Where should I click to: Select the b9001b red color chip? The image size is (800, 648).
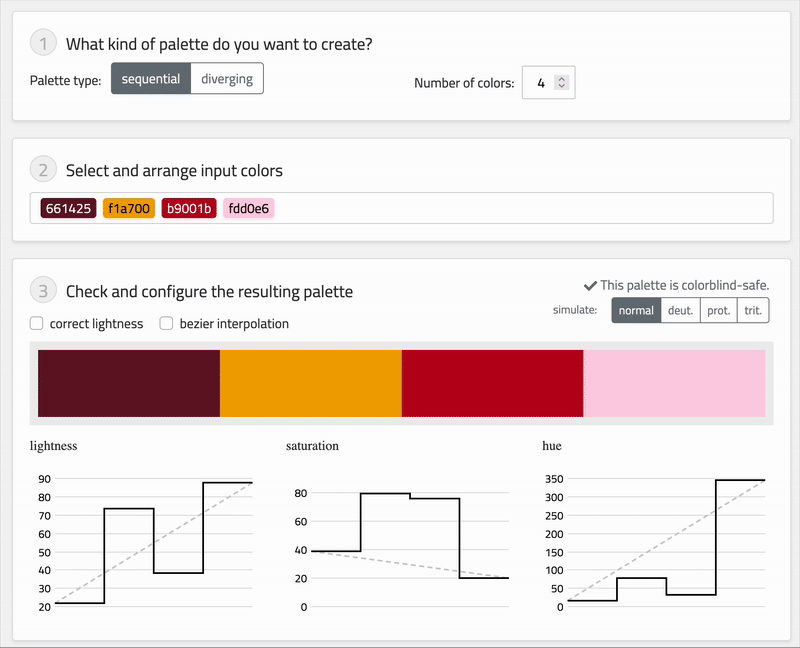click(x=189, y=209)
